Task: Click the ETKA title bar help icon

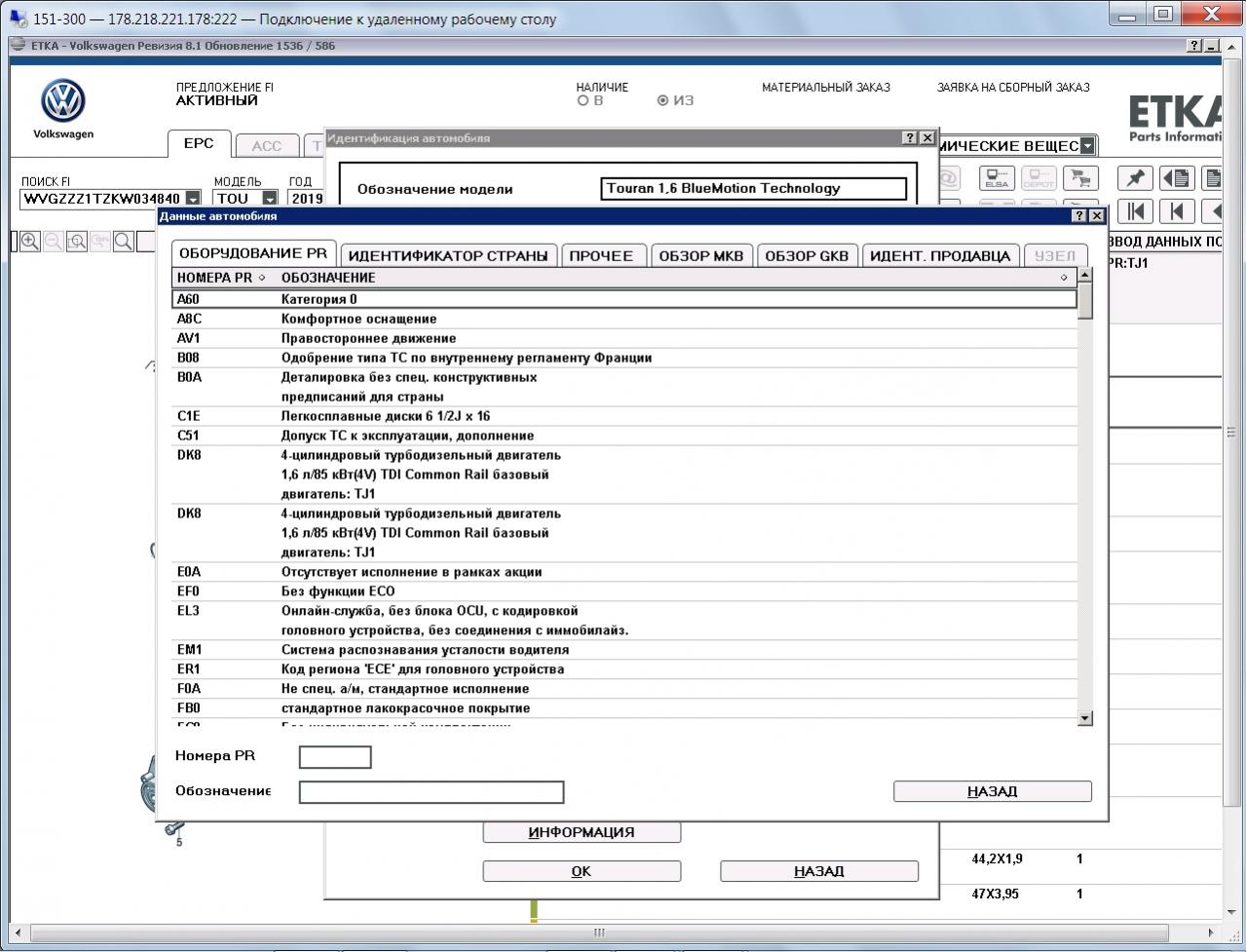Action: pyautogui.click(x=1195, y=46)
